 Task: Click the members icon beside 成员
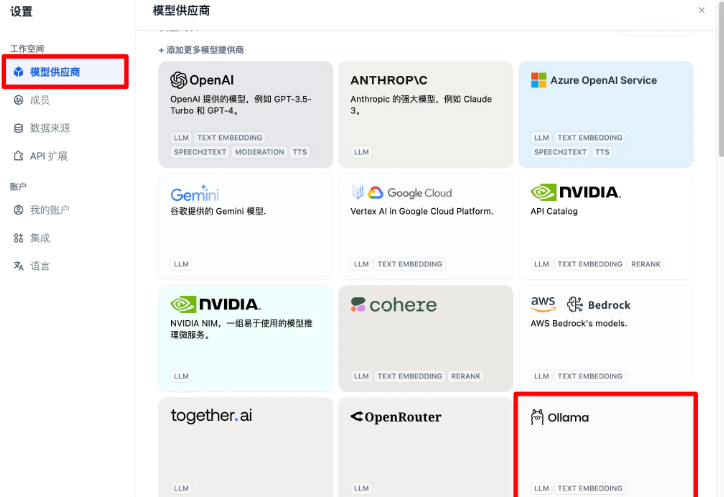point(18,100)
